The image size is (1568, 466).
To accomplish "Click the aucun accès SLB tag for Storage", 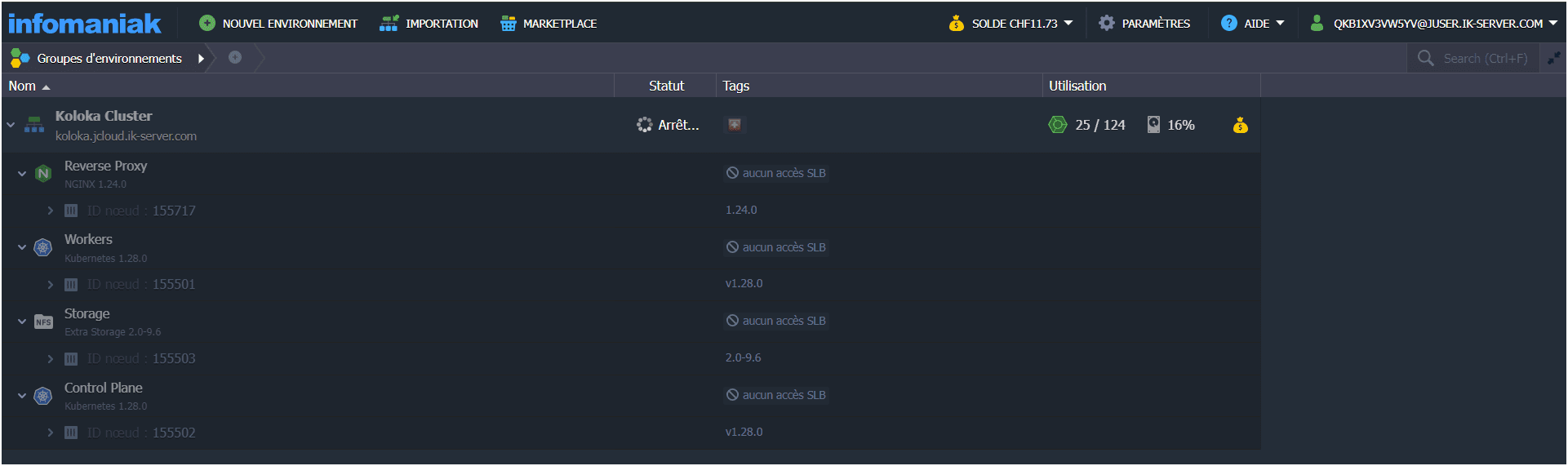I will [776, 321].
